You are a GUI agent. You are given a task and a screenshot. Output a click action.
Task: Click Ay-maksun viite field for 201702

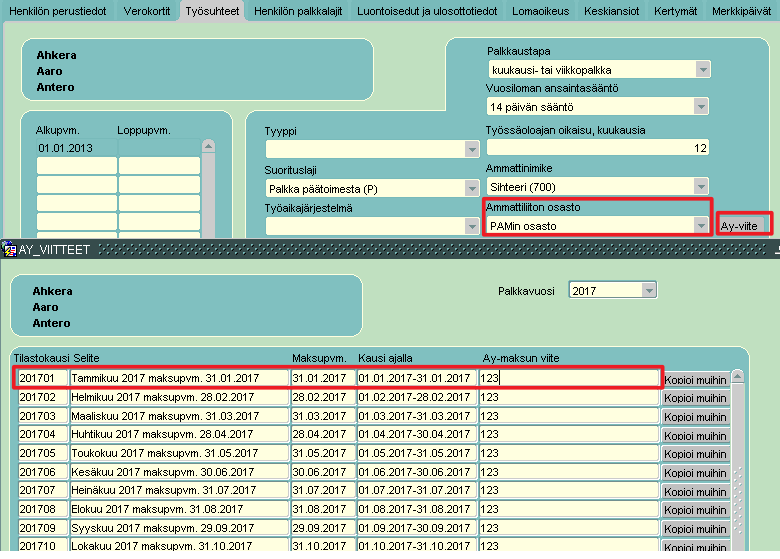tap(569, 397)
